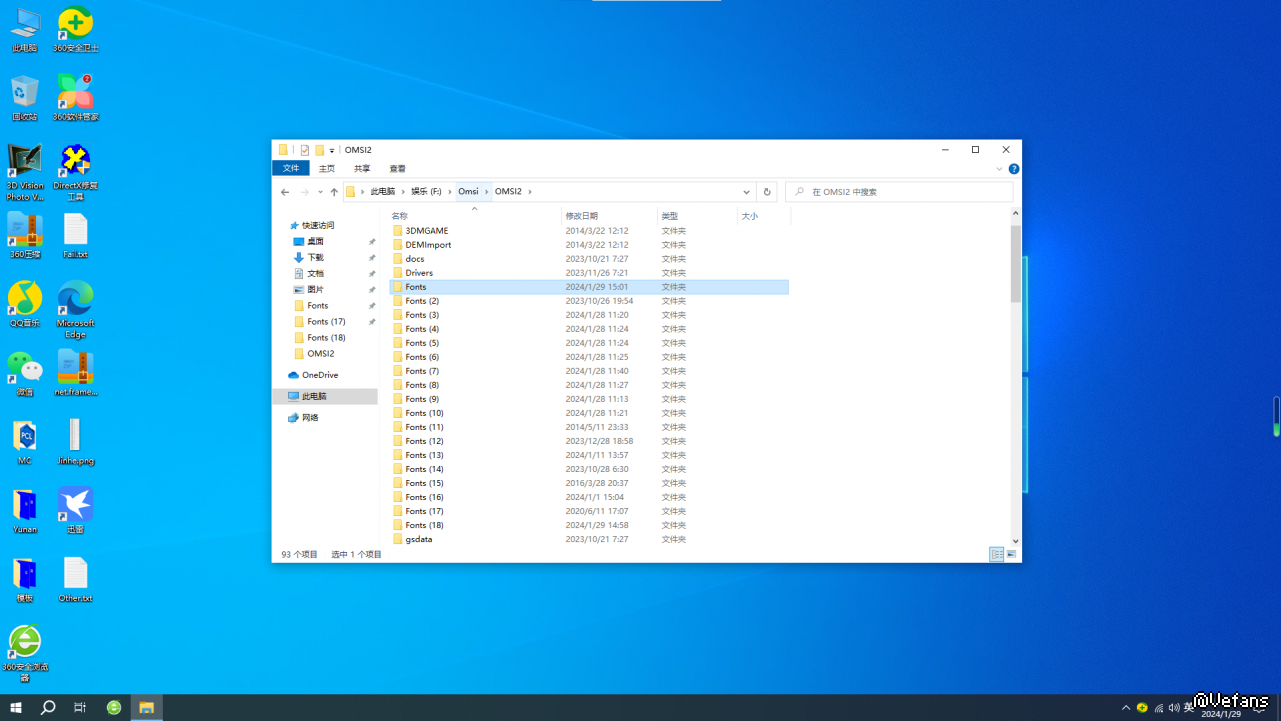Show hidden system tray icons
Image resolution: width=1281 pixels, height=721 pixels.
pyautogui.click(x=1126, y=708)
